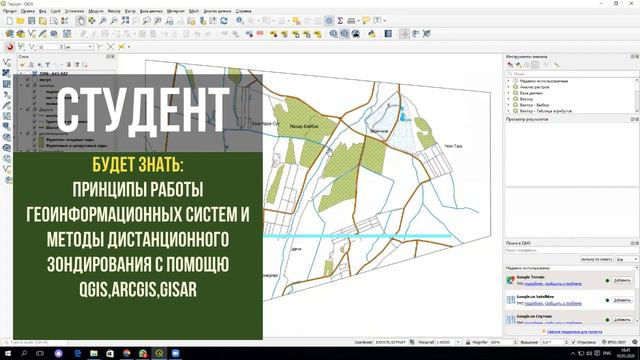Open Свежие геоданные для проекта link
This screenshot has width=640, height=360.
tap(574, 331)
